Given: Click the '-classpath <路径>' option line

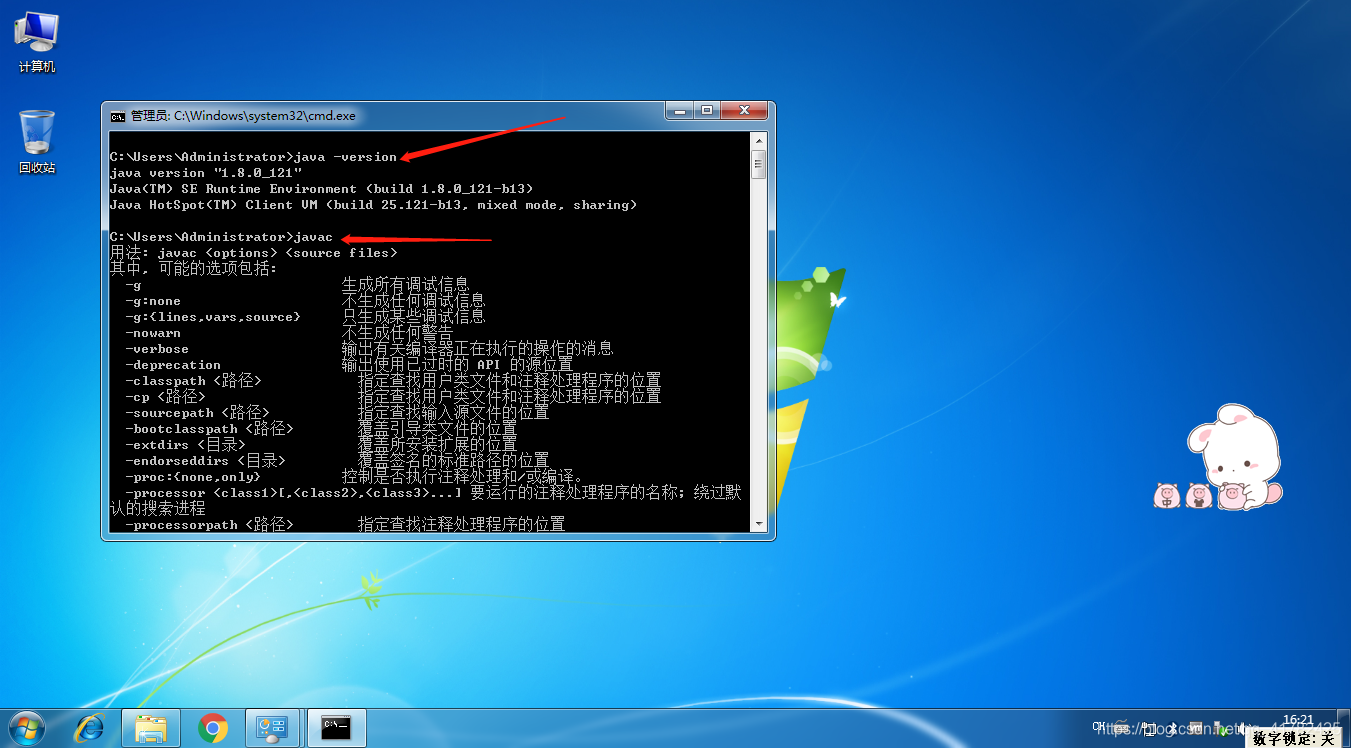Looking at the screenshot, I should [x=393, y=381].
